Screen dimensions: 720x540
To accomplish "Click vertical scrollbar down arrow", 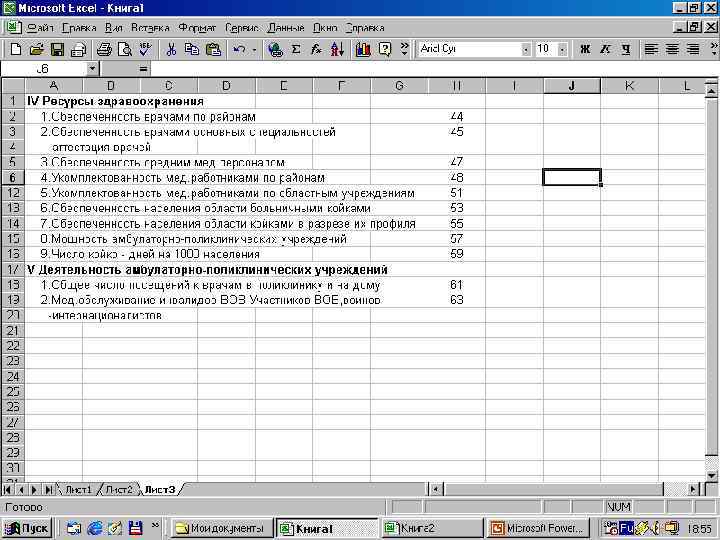I will click(711, 476).
